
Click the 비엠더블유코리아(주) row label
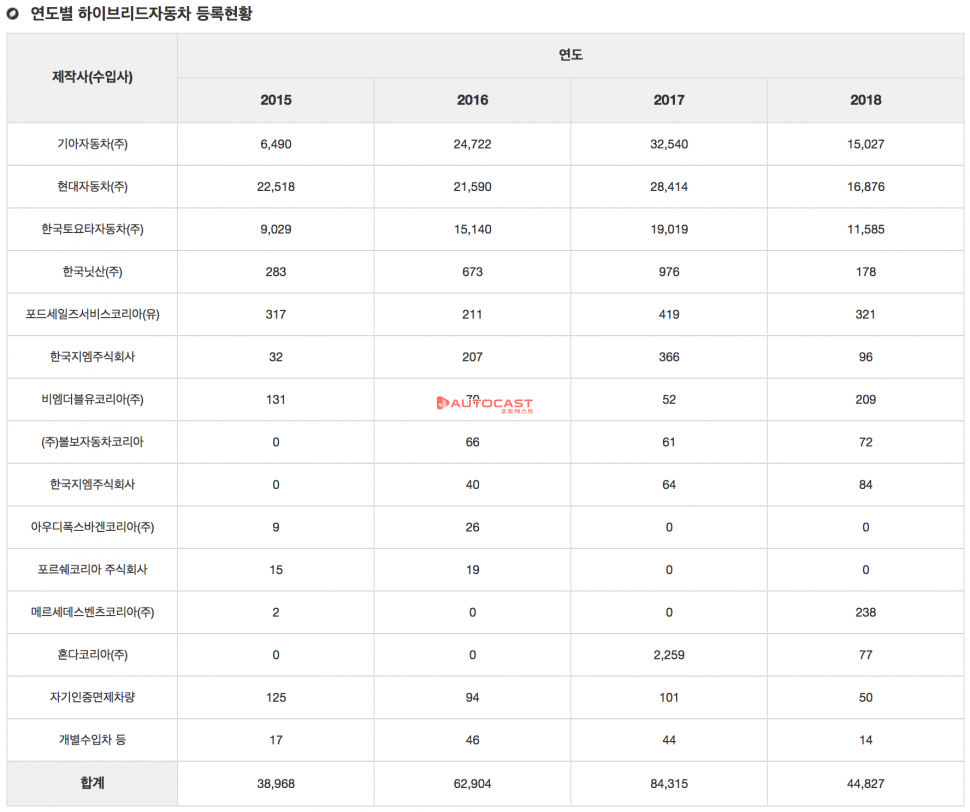[x=93, y=399]
